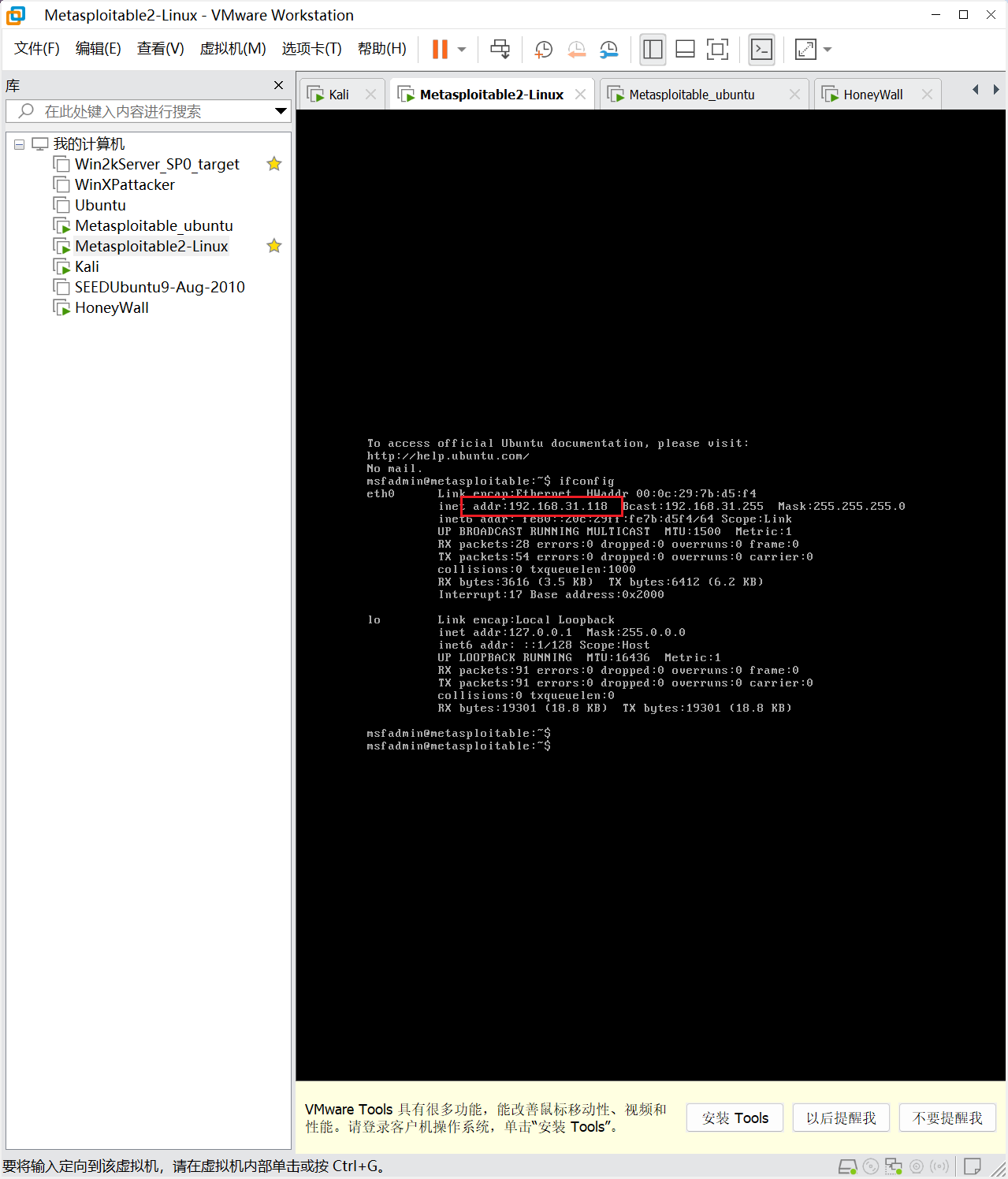The image size is (1008, 1179).
Task: Click the sound card status icon
Action: point(917,1166)
